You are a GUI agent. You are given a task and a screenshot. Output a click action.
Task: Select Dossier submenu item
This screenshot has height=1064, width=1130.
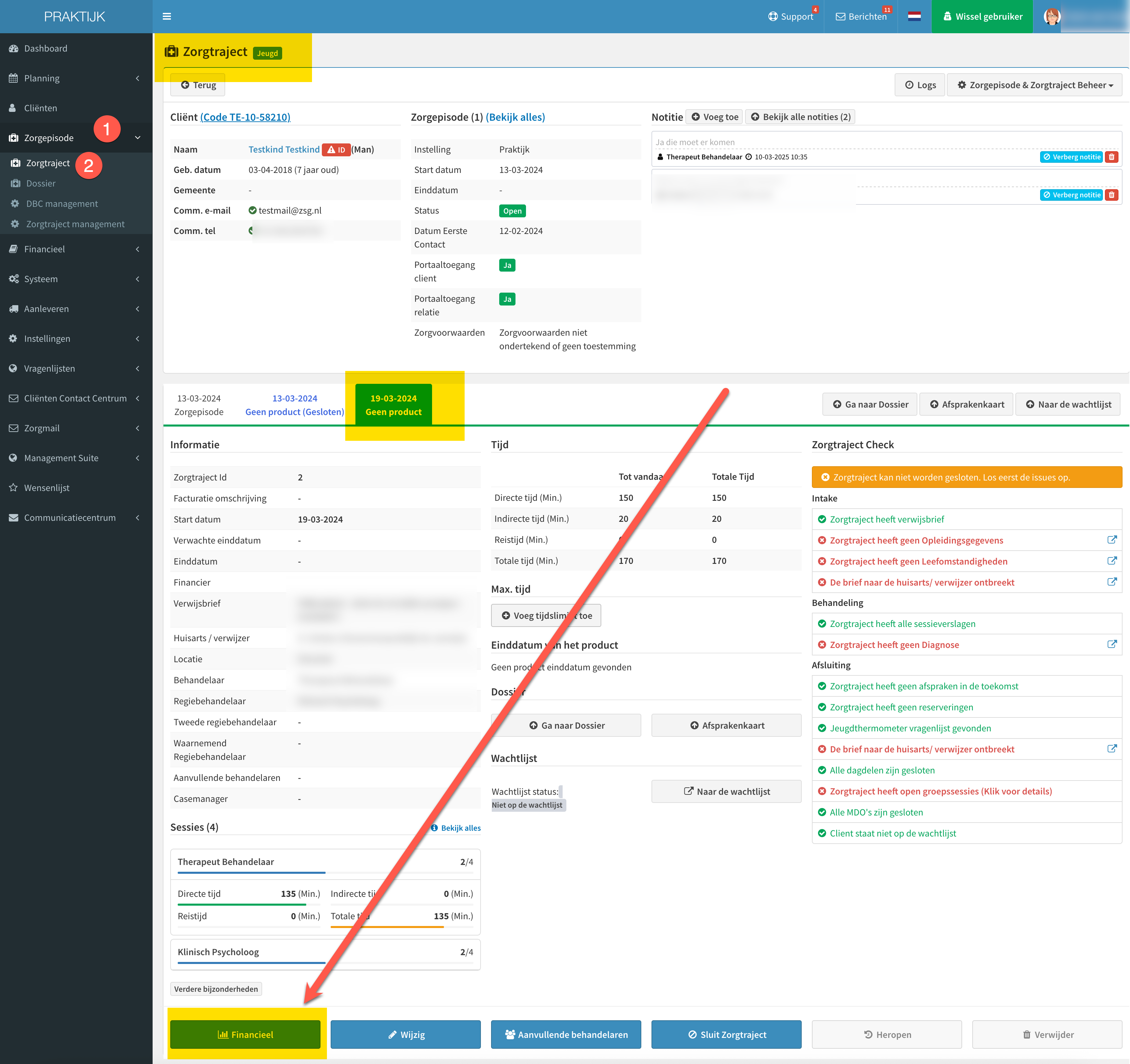coord(41,183)
